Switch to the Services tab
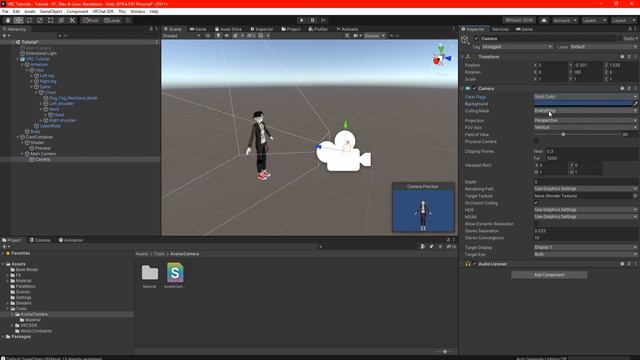This screenshot has width=640, height=360. tap(500, 29)
